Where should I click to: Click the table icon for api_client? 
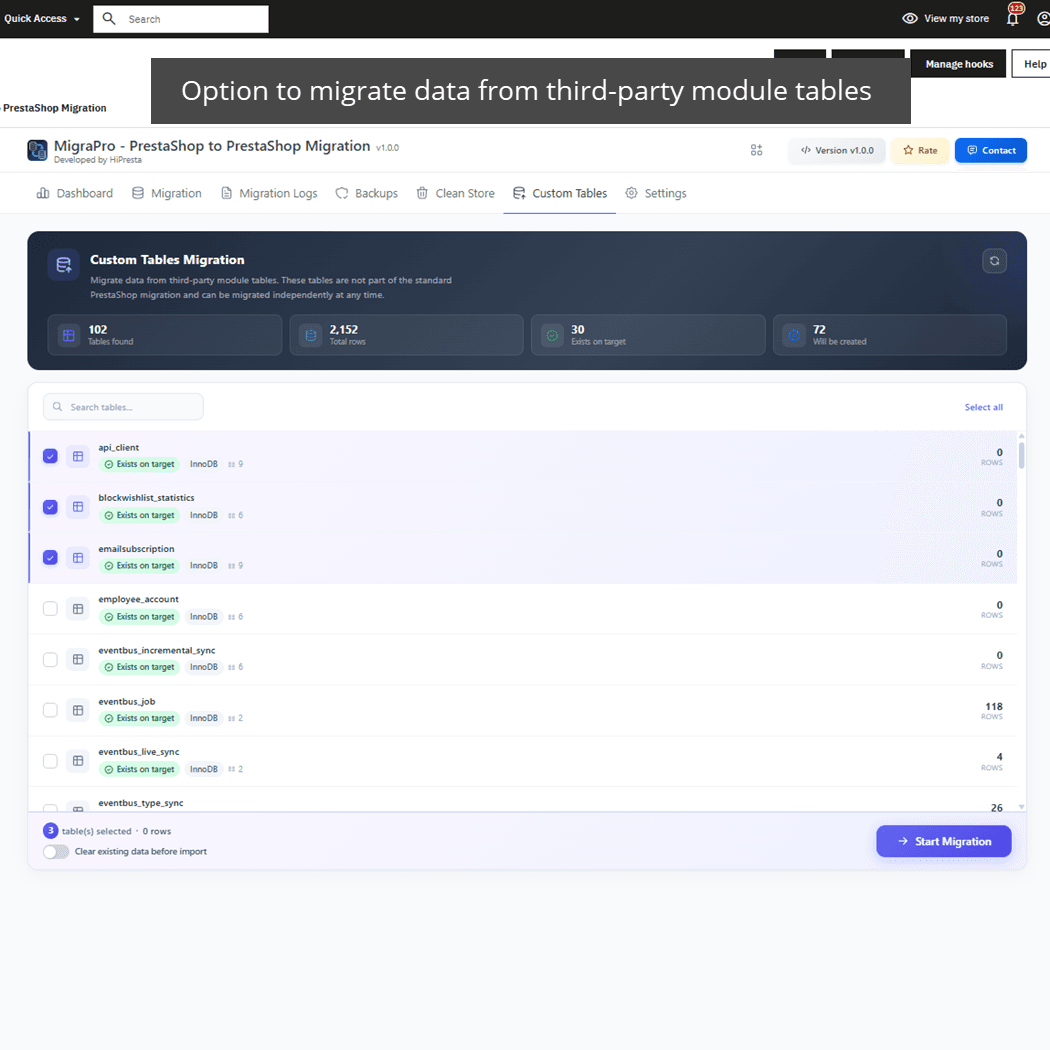click(78, 456)
